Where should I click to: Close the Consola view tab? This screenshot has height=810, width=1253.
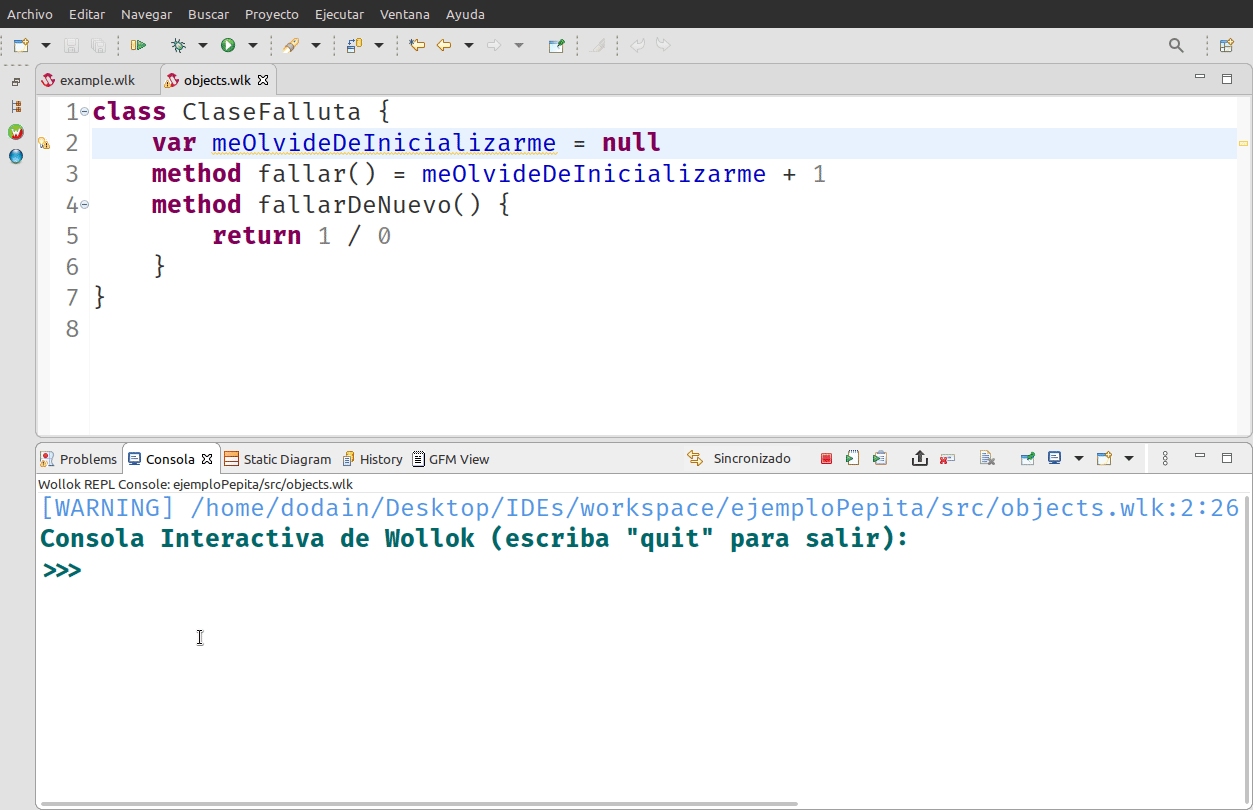(207, 459)
